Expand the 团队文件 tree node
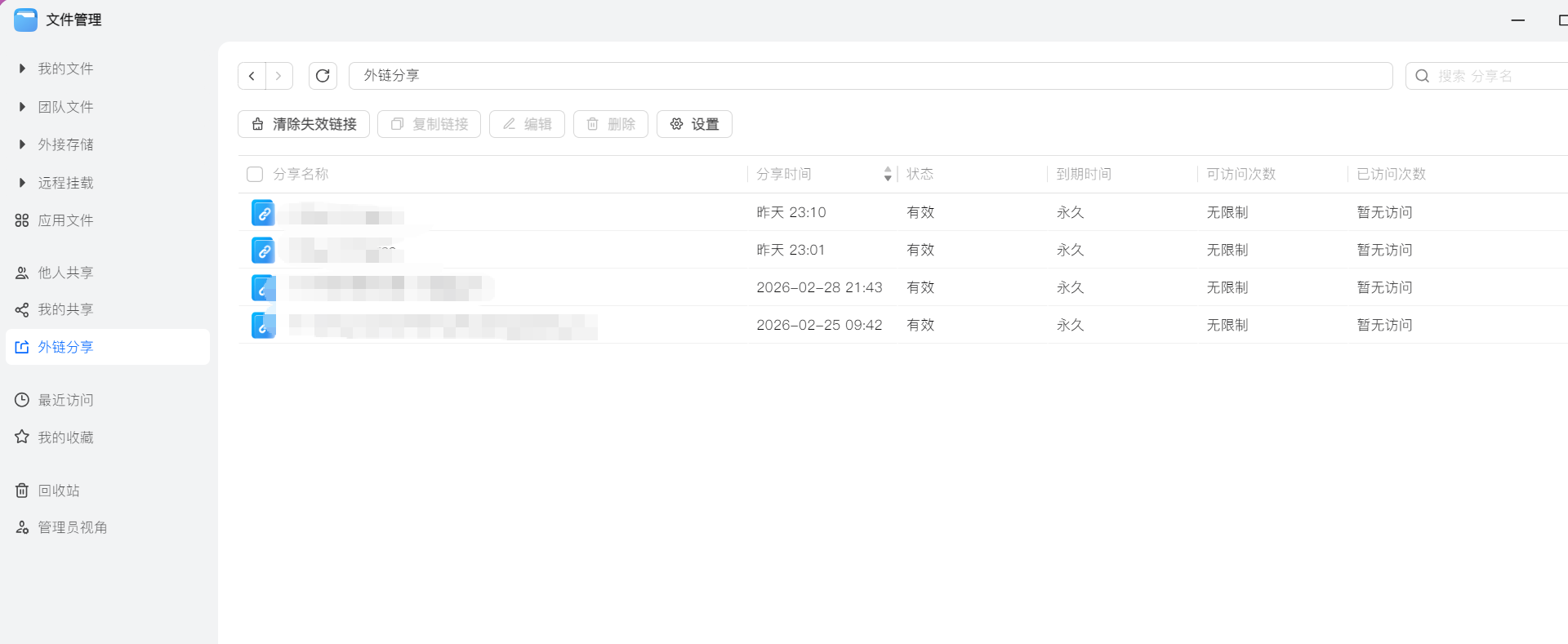Screen dimensions: 1568x644 coord(22,107)
